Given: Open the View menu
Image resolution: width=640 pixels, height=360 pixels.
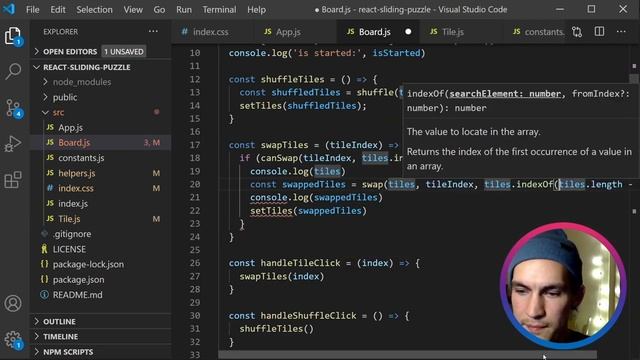Looking at the screenshot, I should tap(133, 9).
